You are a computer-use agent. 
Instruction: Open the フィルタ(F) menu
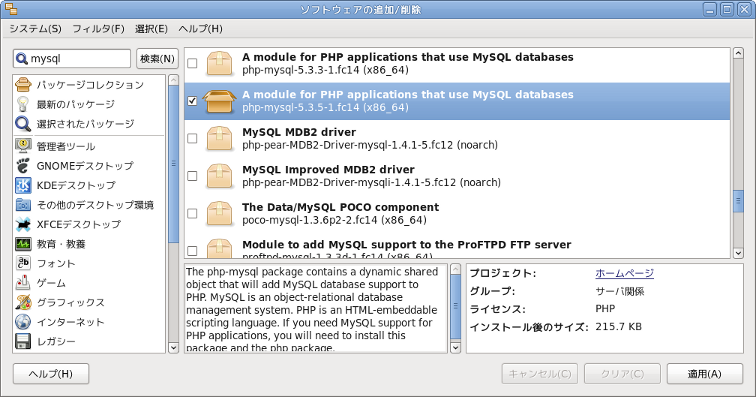[x=98, y=29]
